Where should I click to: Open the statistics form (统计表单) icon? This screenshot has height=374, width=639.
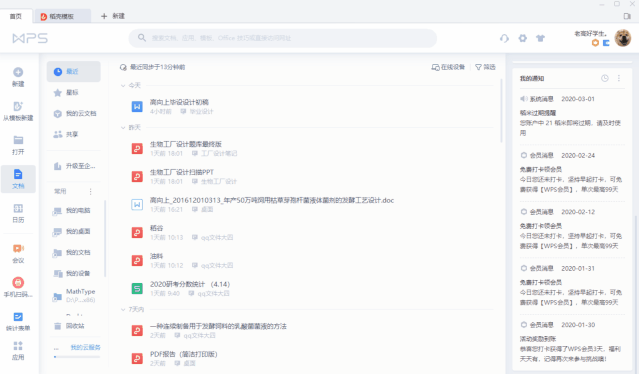pos(18,317)
